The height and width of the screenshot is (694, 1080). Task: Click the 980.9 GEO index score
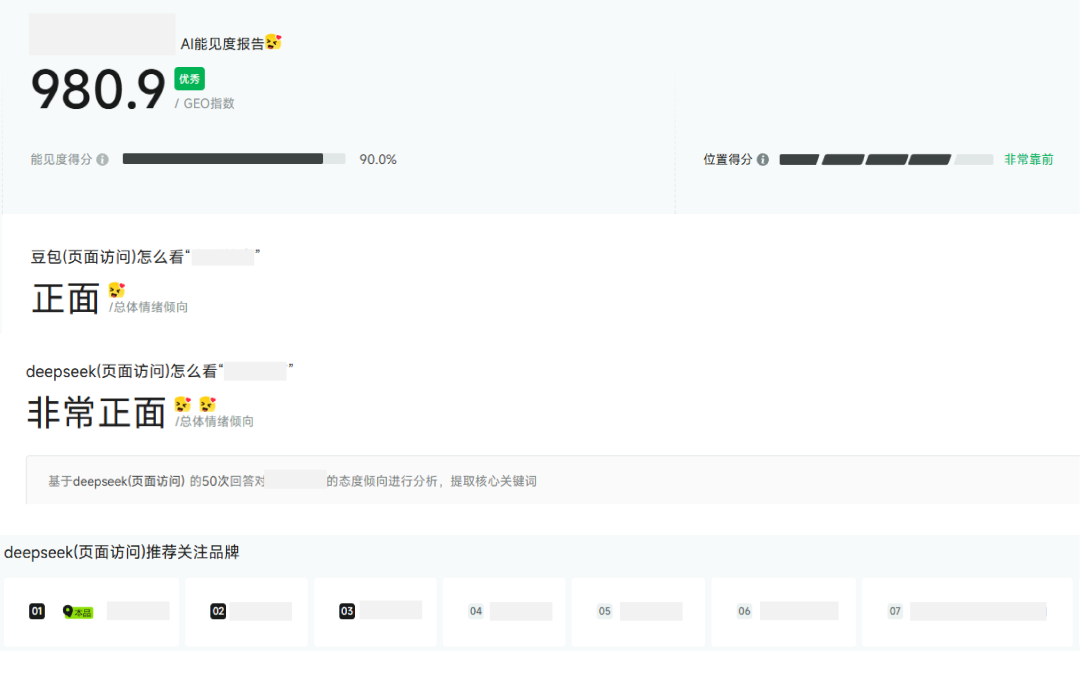(x=98, y=90)
